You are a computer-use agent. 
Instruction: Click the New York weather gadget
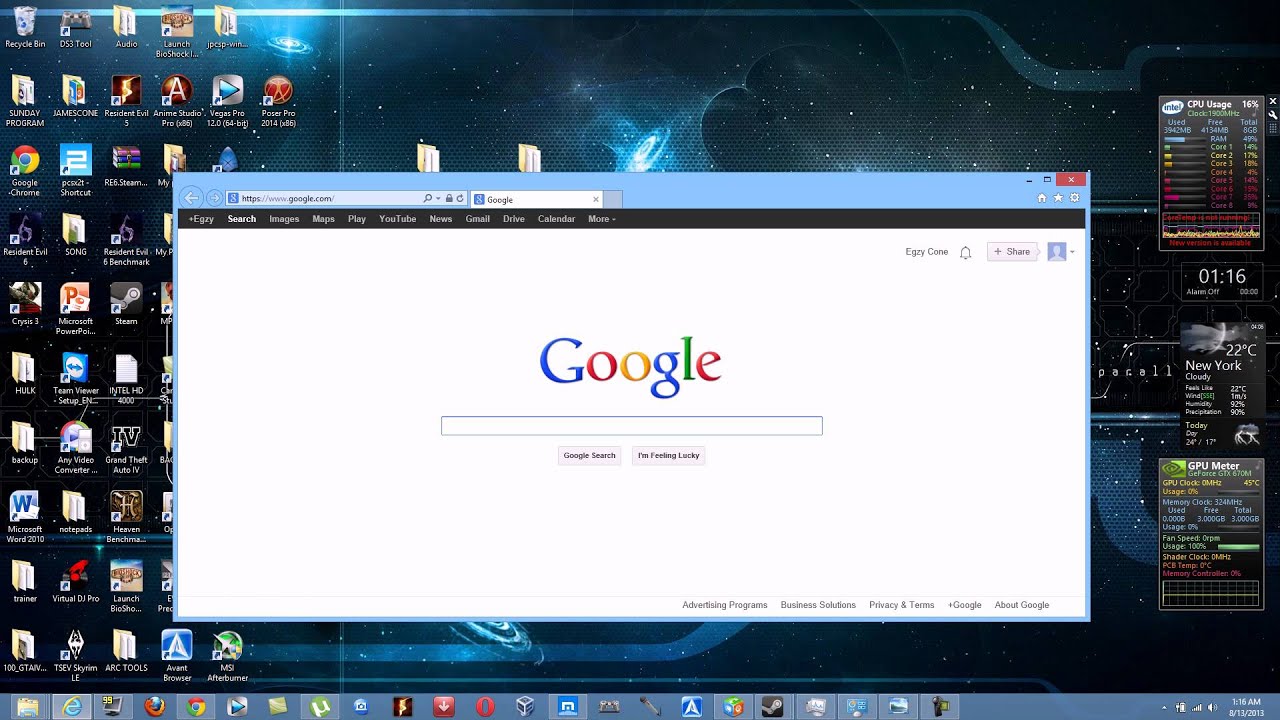pos(1222,384)
